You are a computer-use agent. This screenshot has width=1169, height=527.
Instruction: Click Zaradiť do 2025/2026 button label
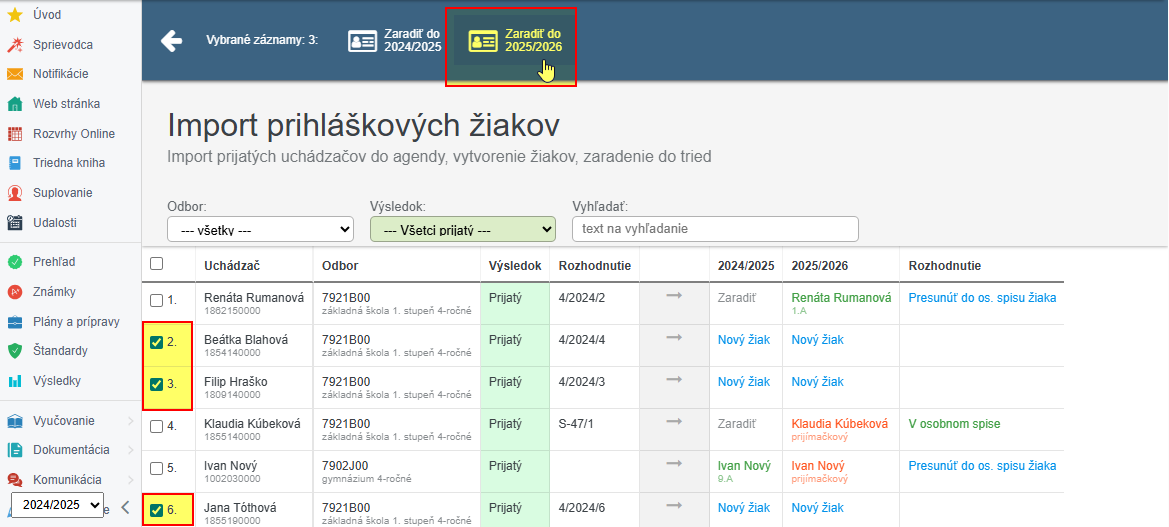[533, 40]
